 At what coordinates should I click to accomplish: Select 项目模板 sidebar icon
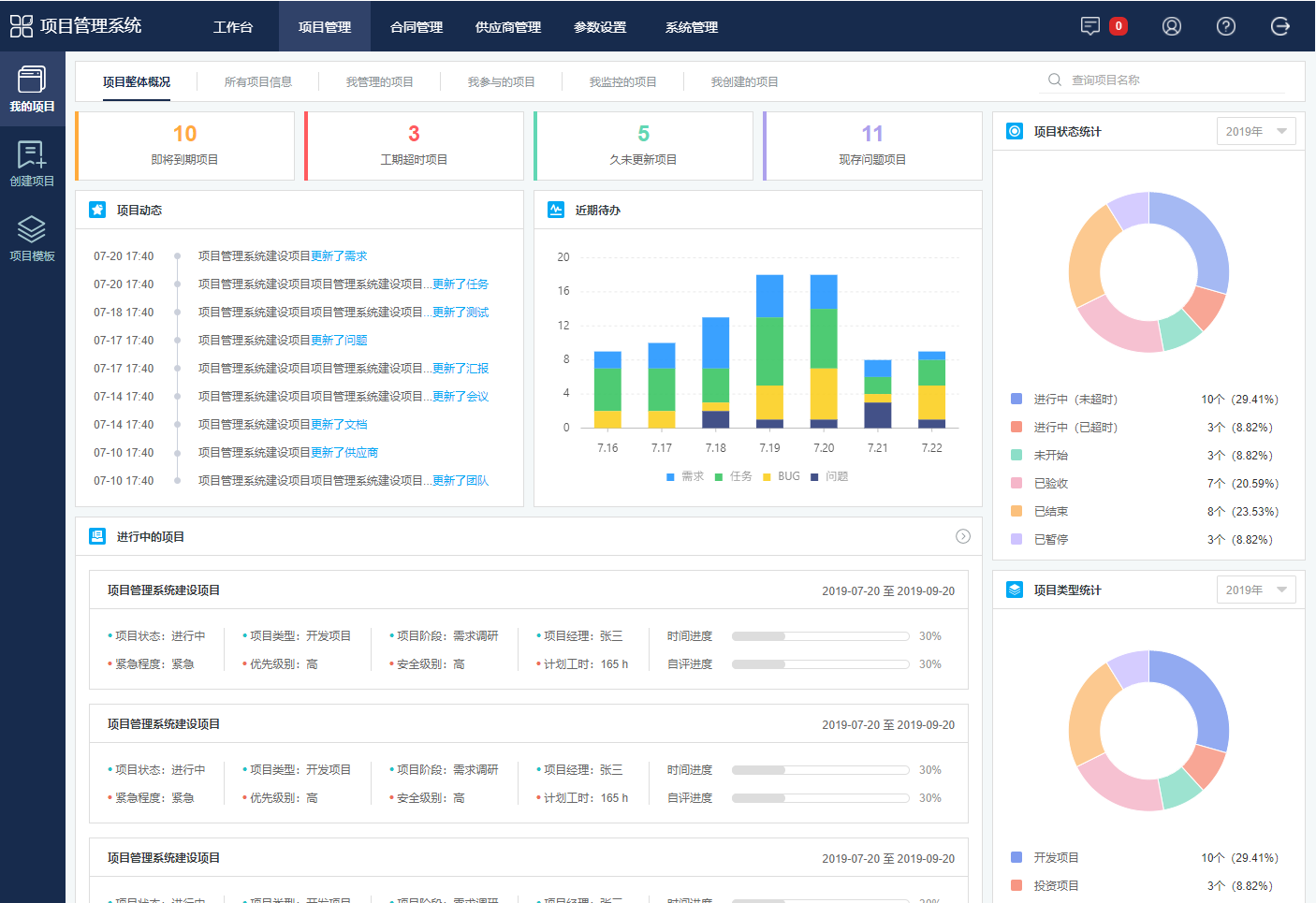[32, 229]
